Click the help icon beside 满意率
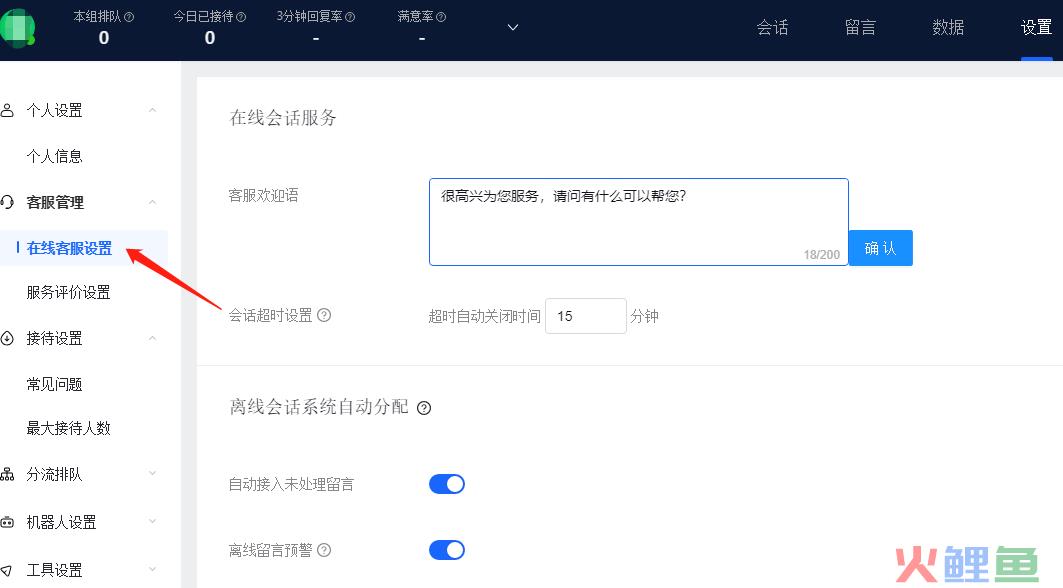The image size is (1063, 588). tap(442, 17)
